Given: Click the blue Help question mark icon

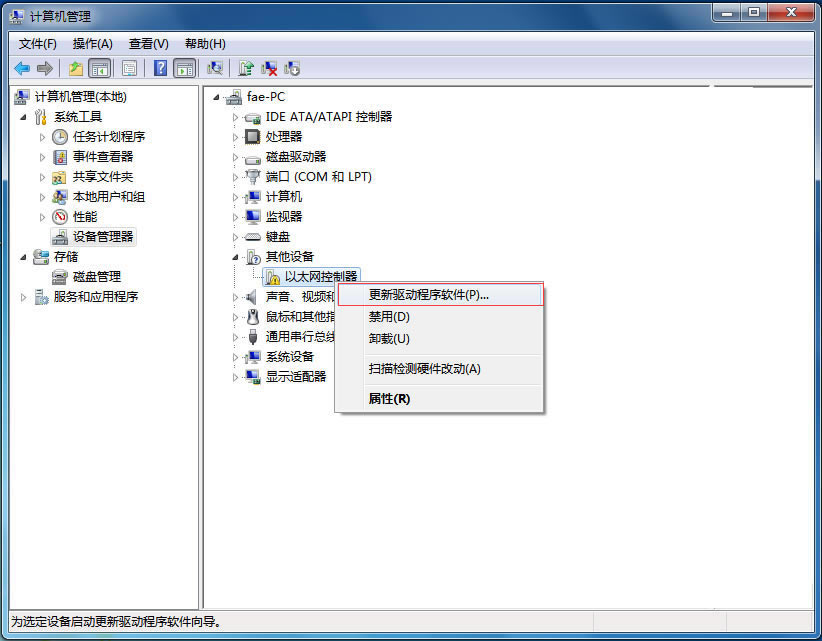Looking at the screenshot, I should (x=160, y=68).
